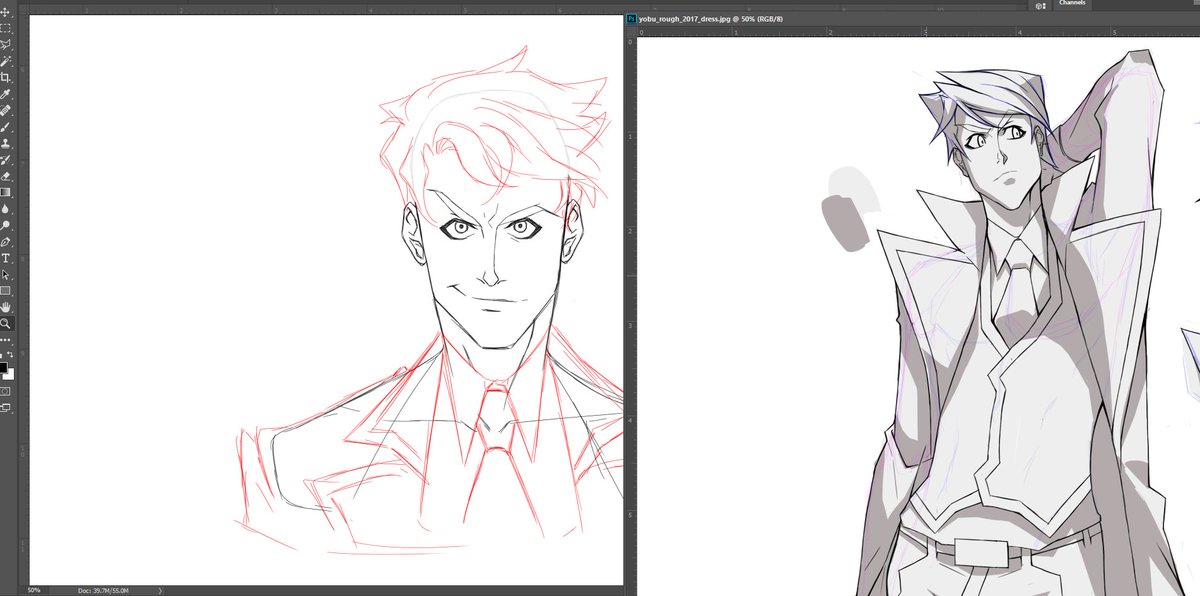Select the Eraser tool
Screen dimensions: 1200x596
click(8, 176)
